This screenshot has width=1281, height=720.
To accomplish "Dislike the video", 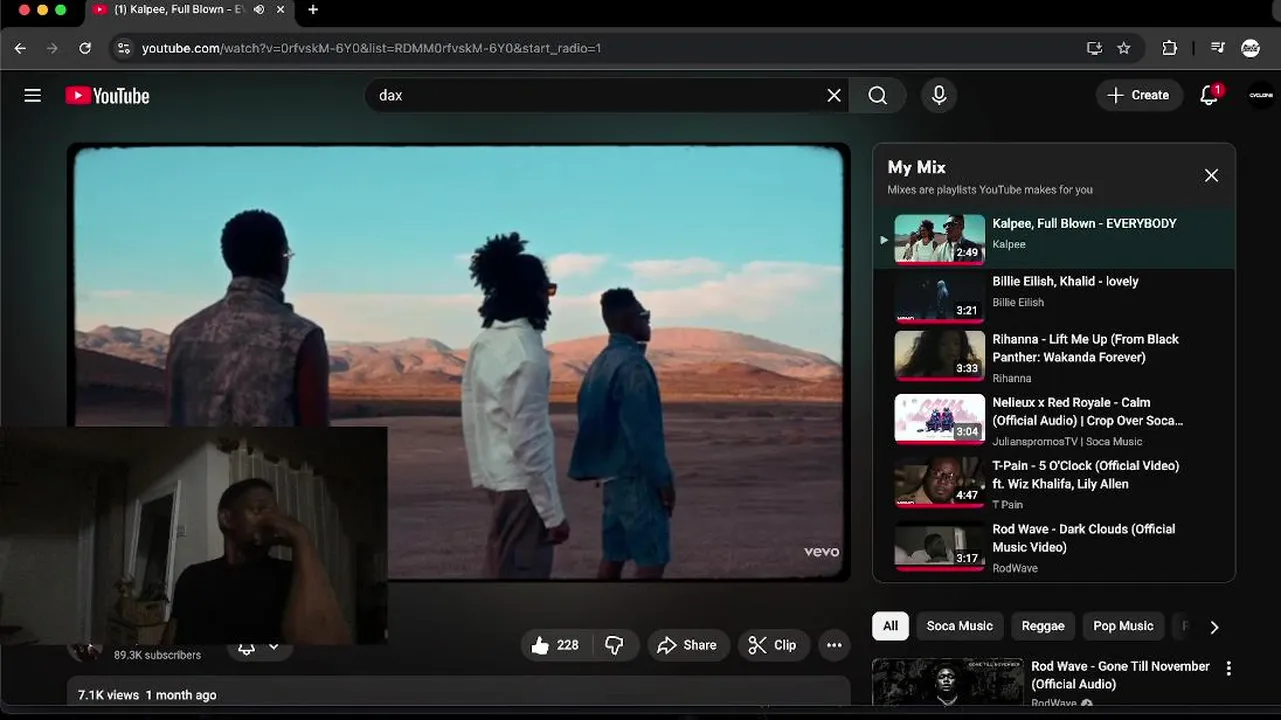I will coord(615,645).
